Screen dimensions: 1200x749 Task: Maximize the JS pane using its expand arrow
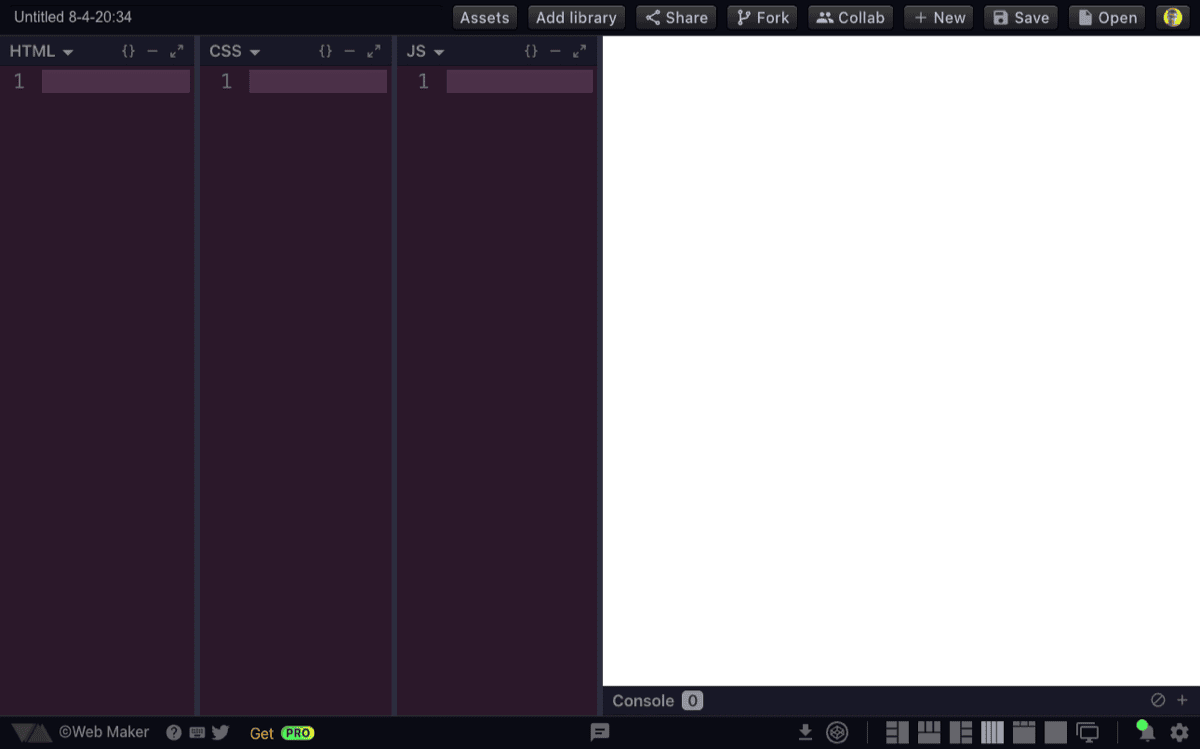(580, 51)
